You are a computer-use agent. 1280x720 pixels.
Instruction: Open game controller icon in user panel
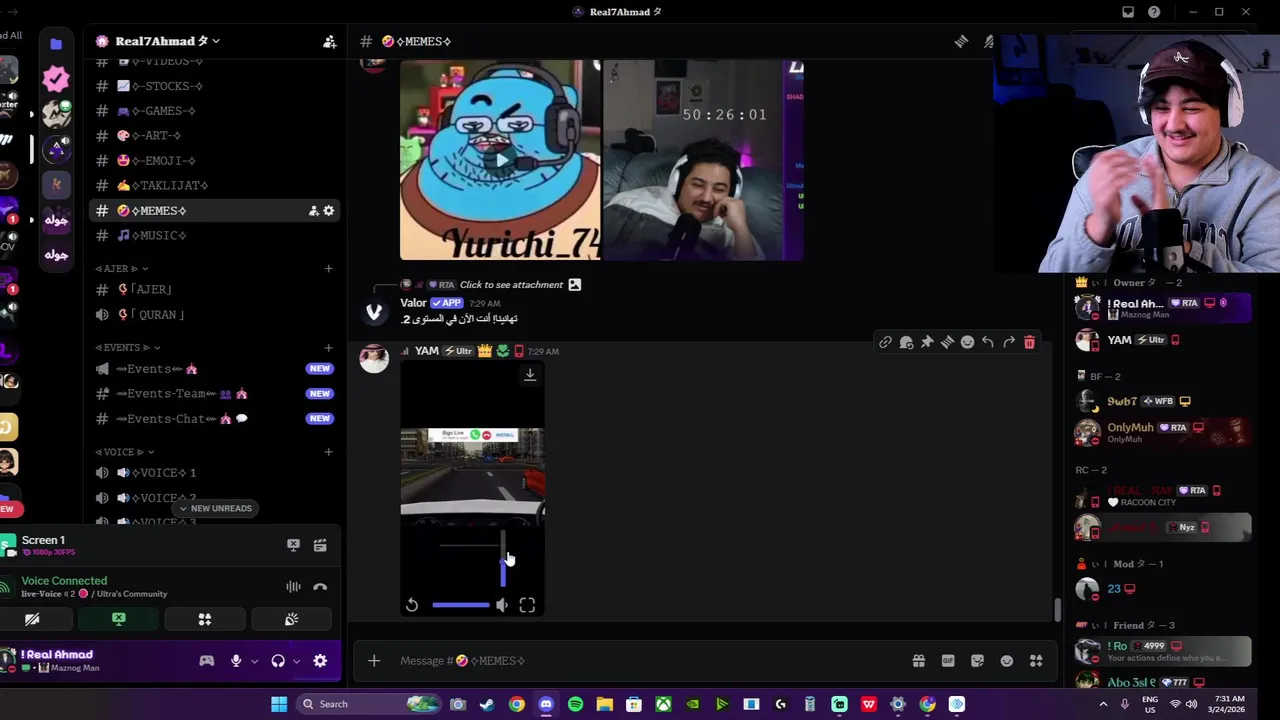[207, 660]
